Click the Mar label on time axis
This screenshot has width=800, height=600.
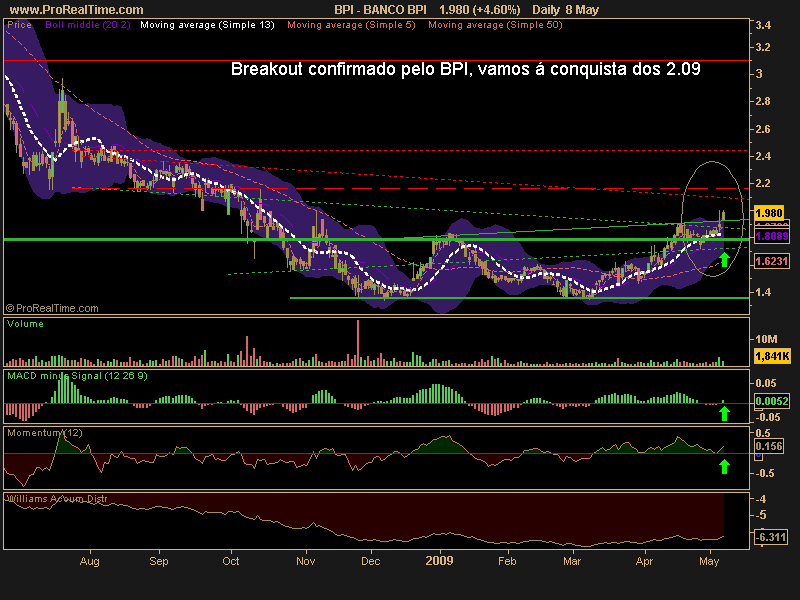point(572,561)
